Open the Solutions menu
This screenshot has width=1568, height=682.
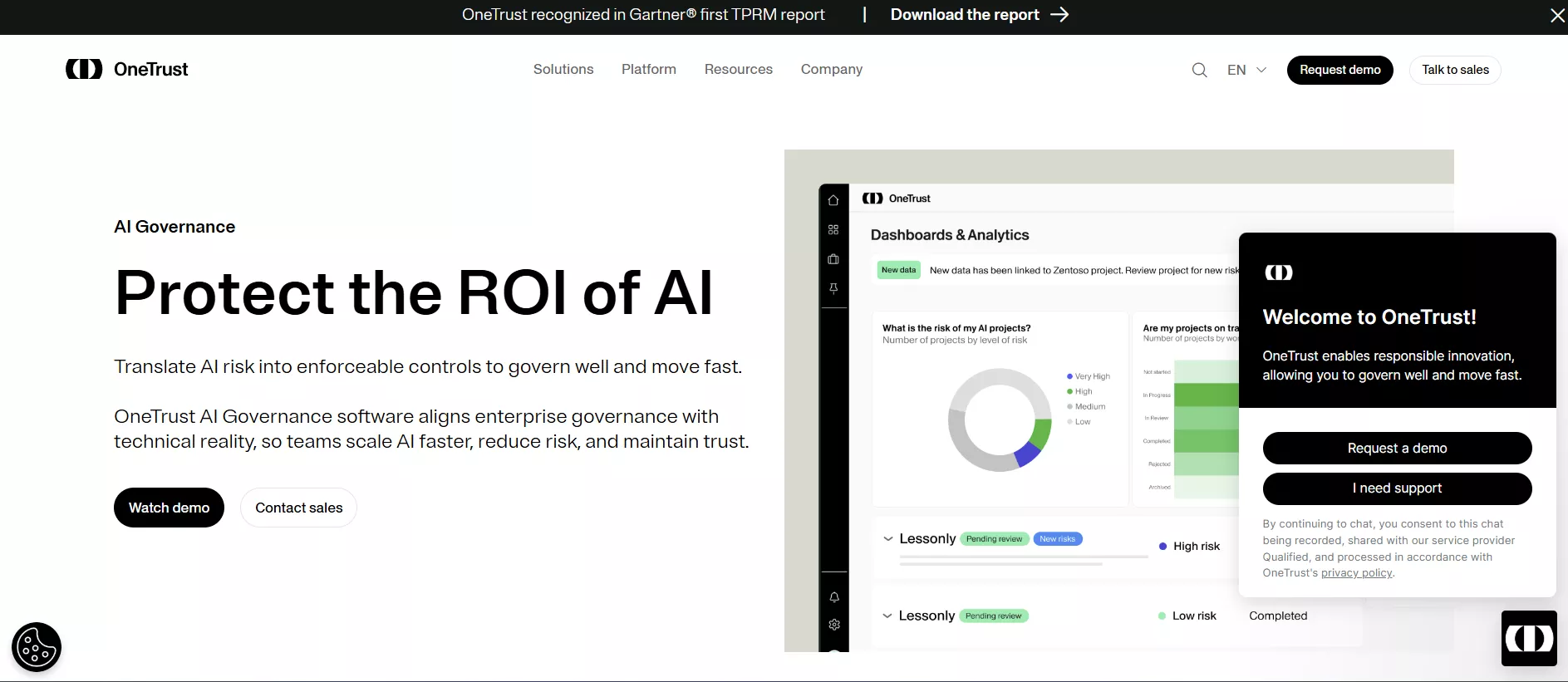tap(563, 70)
